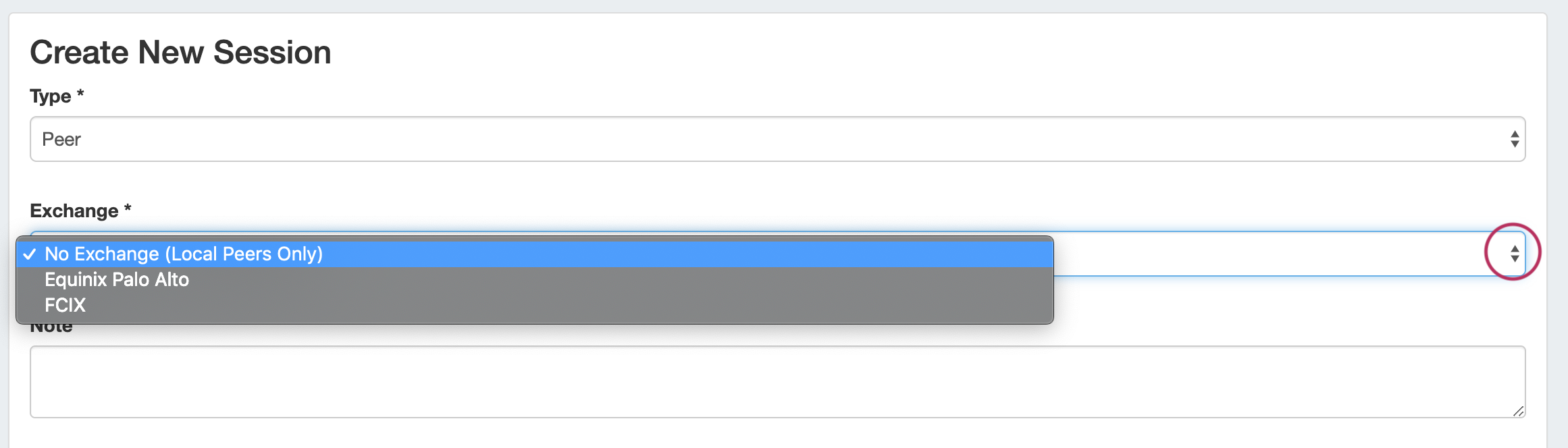The image size is (1568, 448).
Task: Open the Type dropdown showing Peer
Action: coord(777,139)
